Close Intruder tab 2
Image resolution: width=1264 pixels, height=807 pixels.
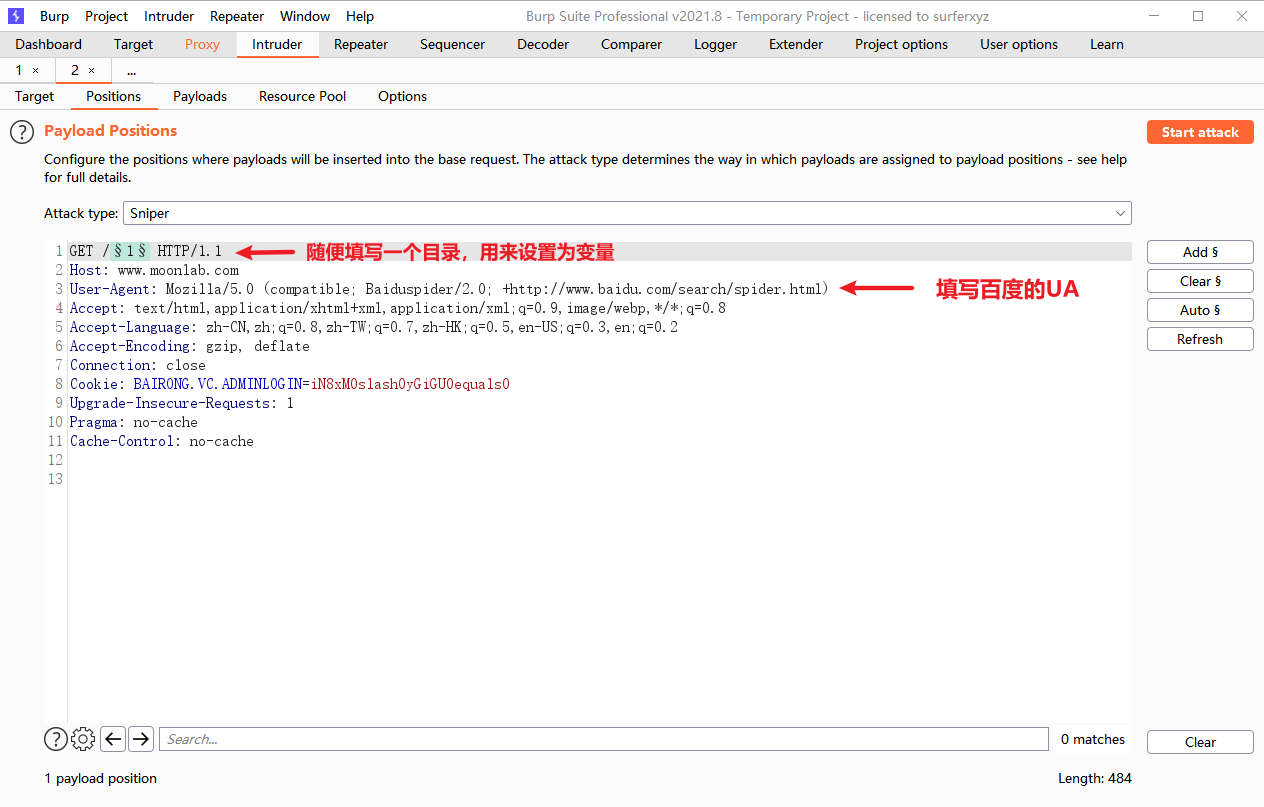(x=92, y=71)
